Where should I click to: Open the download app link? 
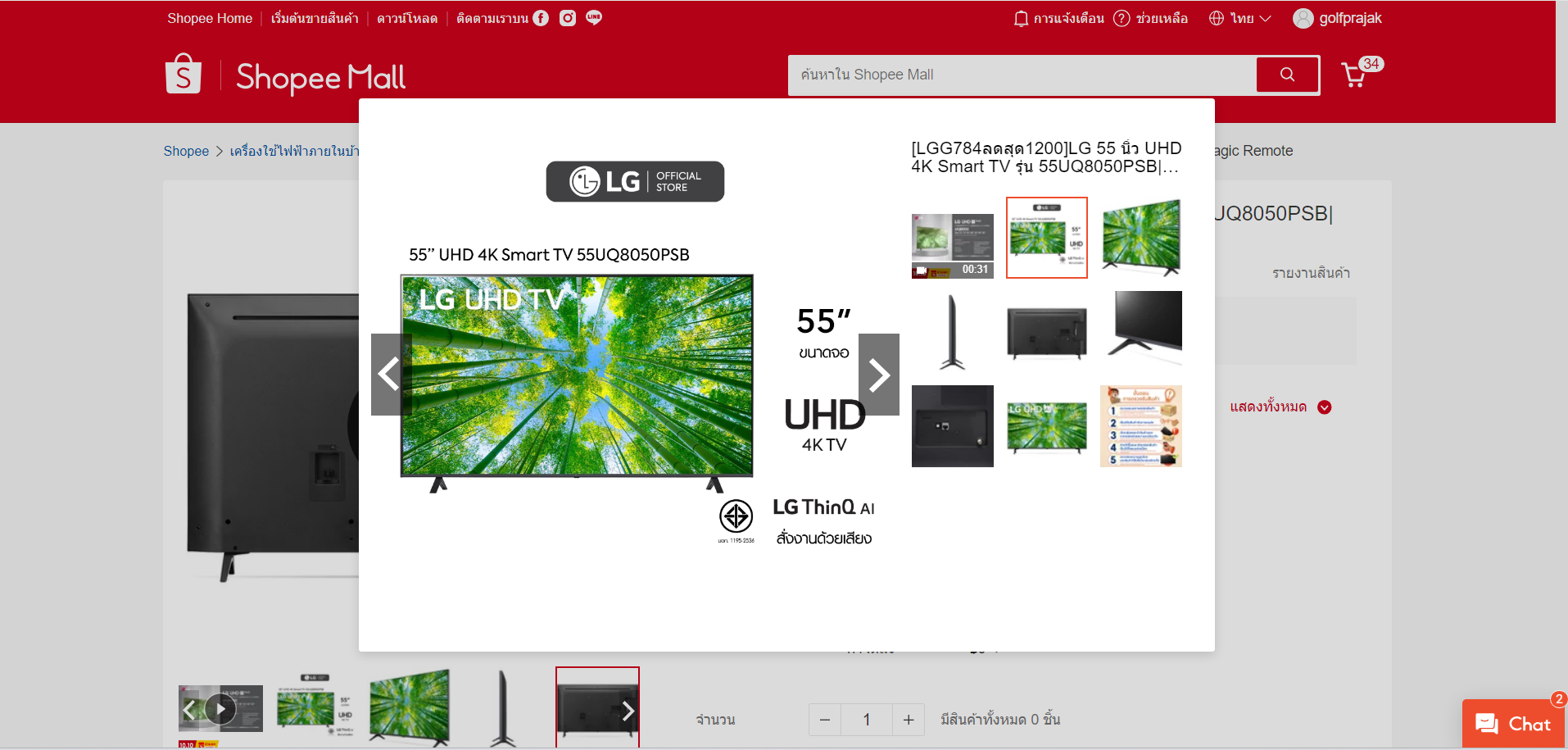(x=407, y=18)
